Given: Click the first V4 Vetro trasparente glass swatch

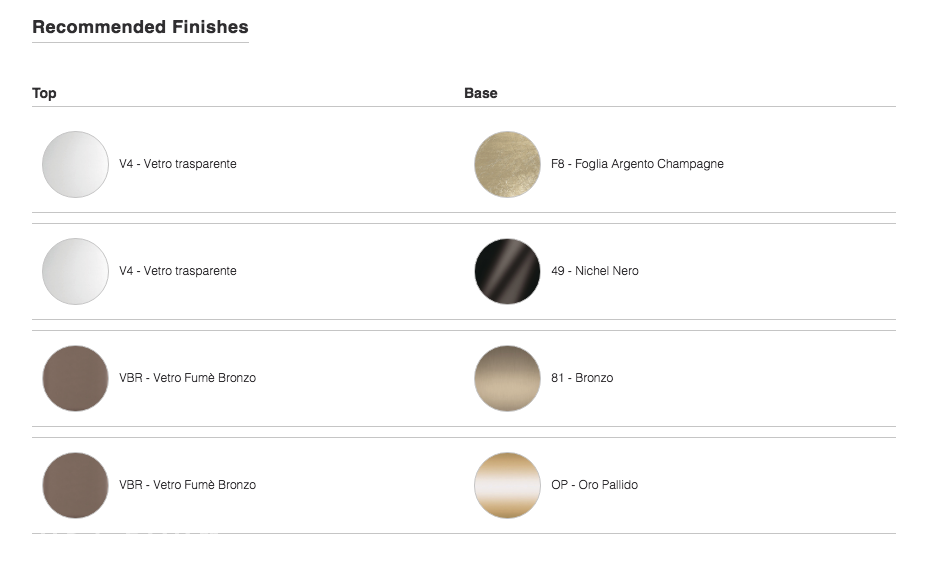Looking at the screenshot, I should (x=76, y=164).
